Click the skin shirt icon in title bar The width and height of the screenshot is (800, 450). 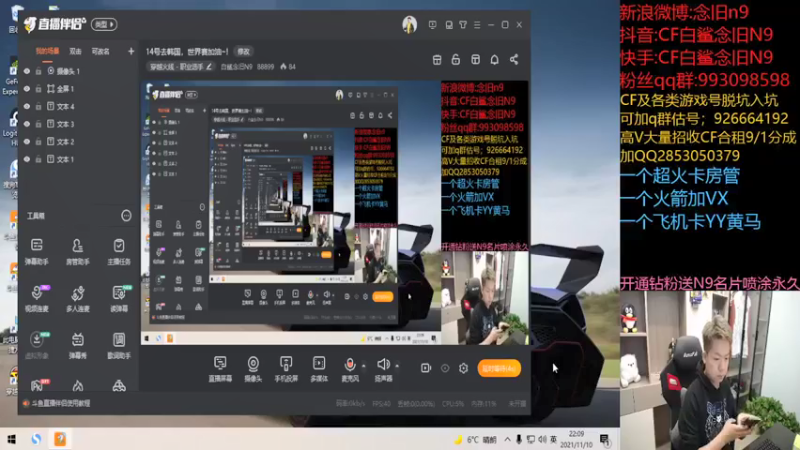pos(463,24)
